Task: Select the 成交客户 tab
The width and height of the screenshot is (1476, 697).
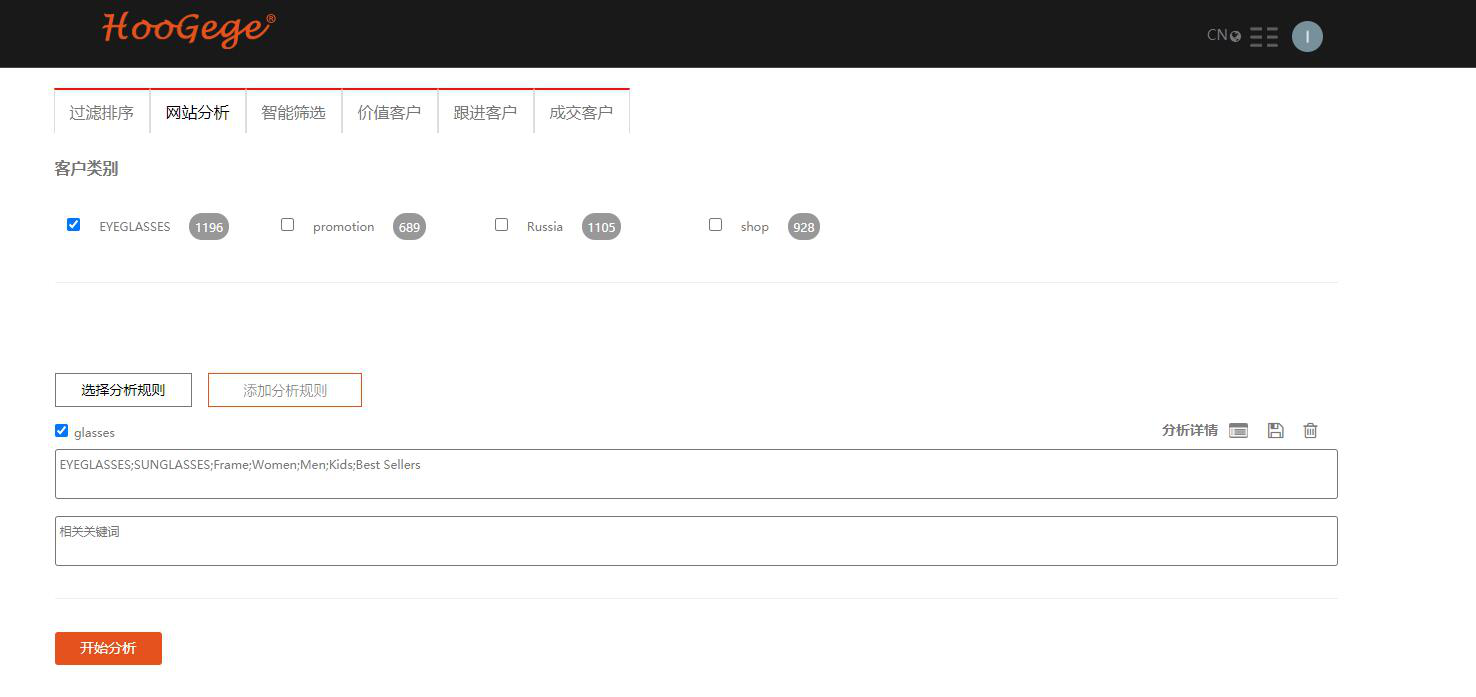Action: point(581,112)
